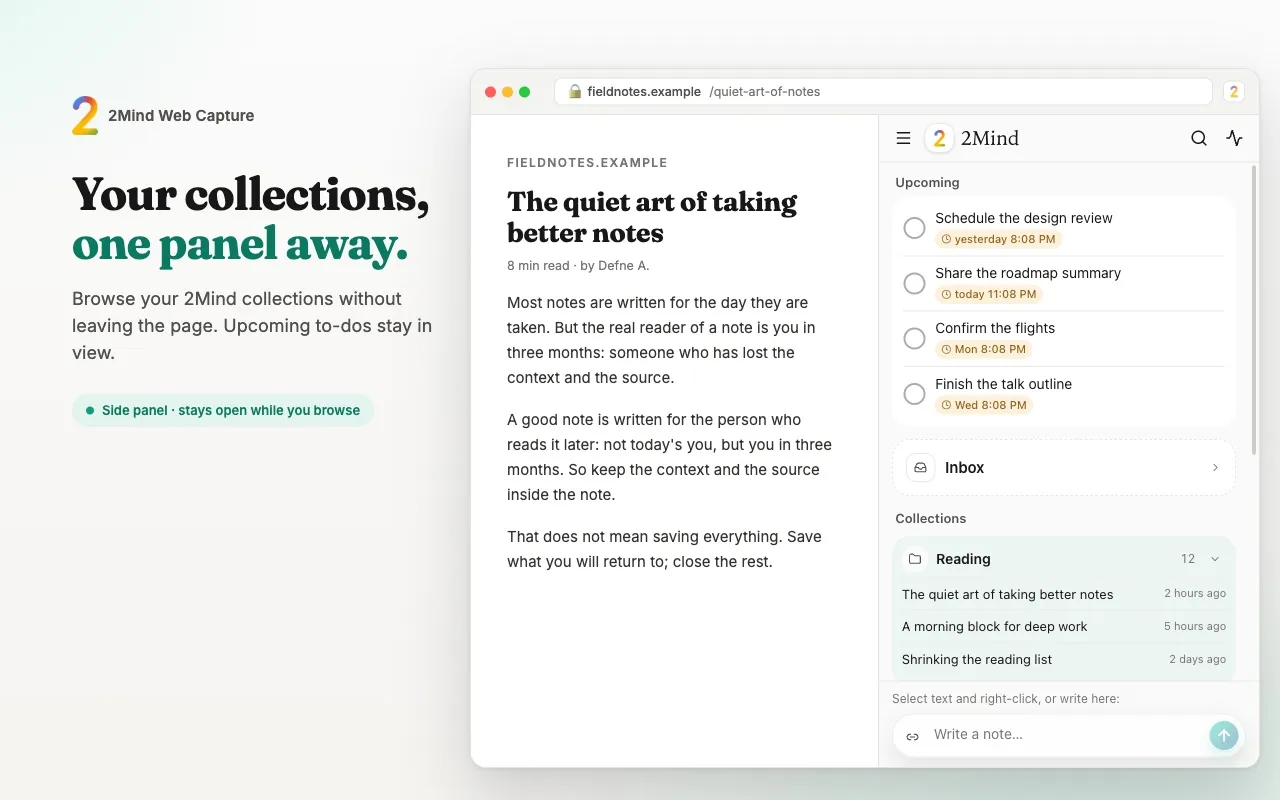
Task: Click the 2Mind panel scrollbar
Action: (1254, 310)
